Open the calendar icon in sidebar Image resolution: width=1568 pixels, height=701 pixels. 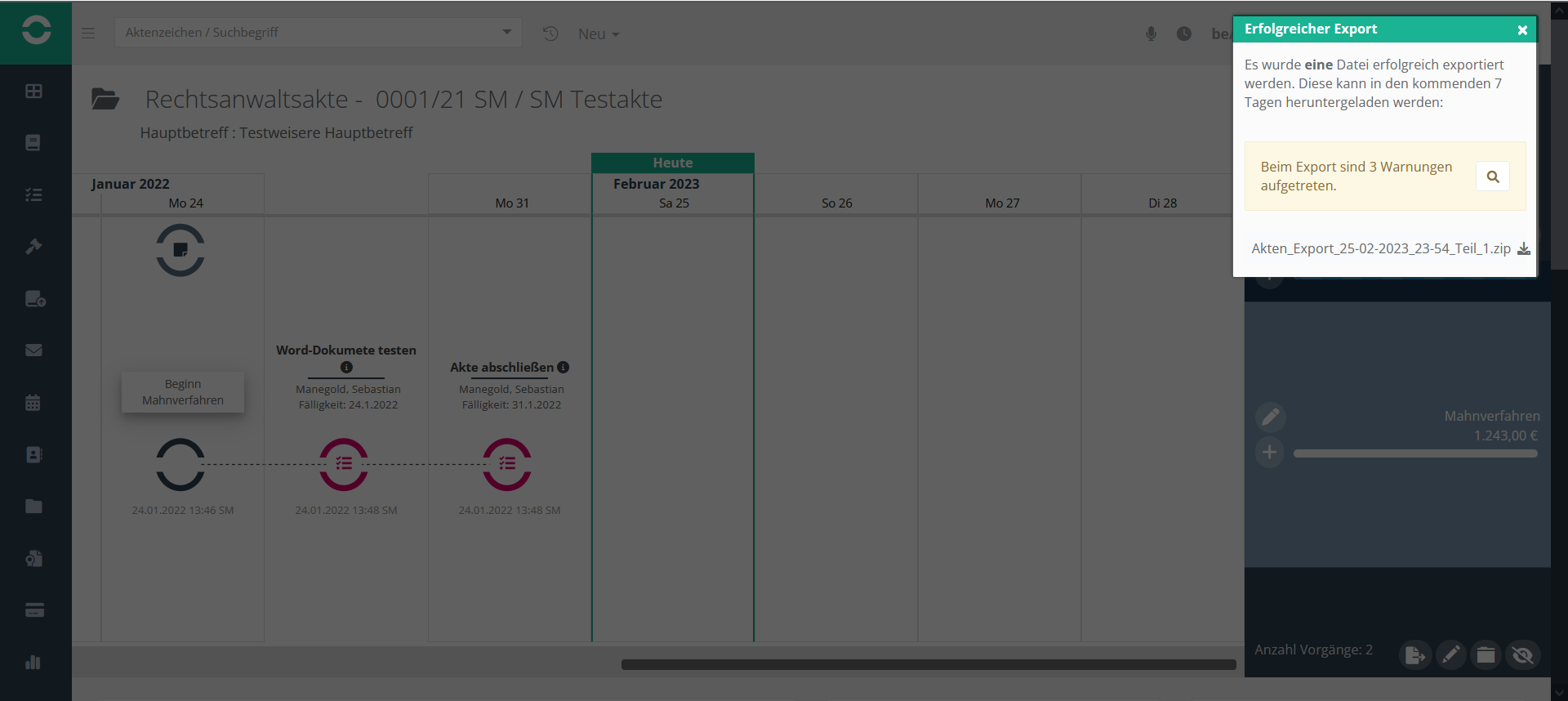pyautogui.click(x=33, y=402)
